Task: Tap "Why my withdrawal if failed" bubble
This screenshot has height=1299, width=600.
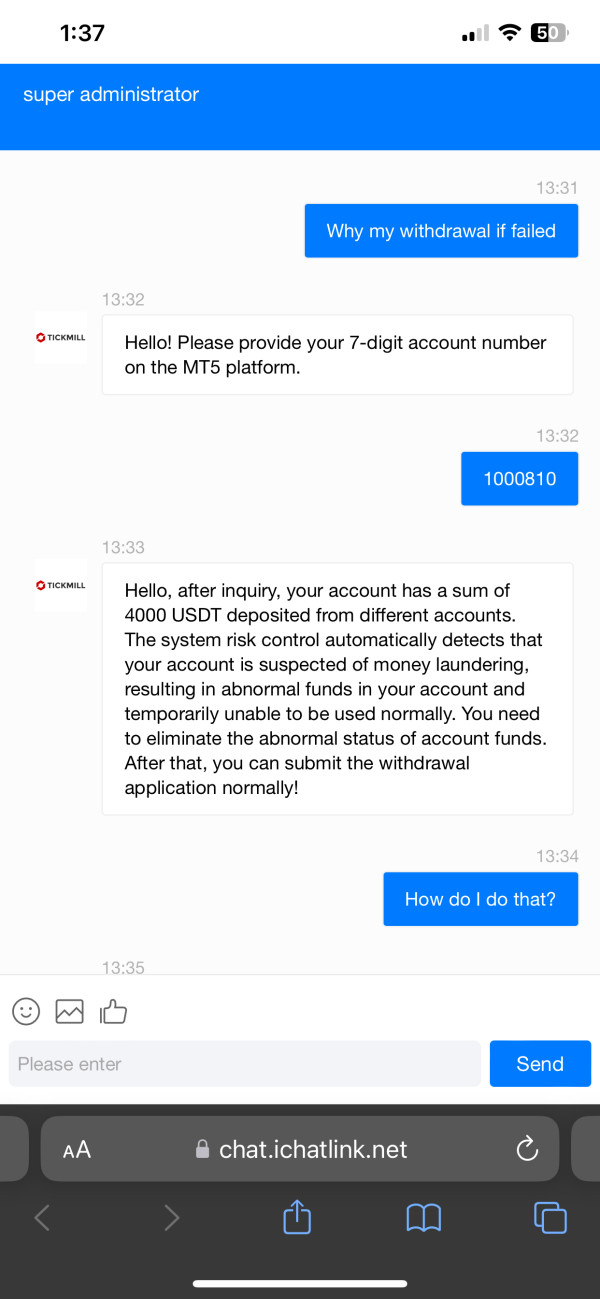Action: pyautogui.click(x=441, y=231)
